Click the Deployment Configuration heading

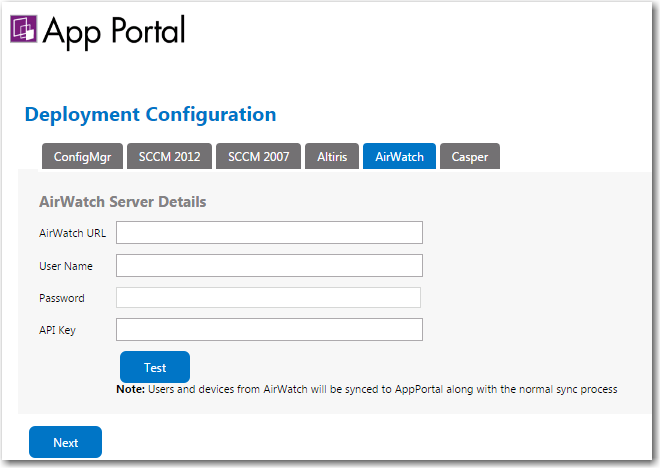click(151, 114)
